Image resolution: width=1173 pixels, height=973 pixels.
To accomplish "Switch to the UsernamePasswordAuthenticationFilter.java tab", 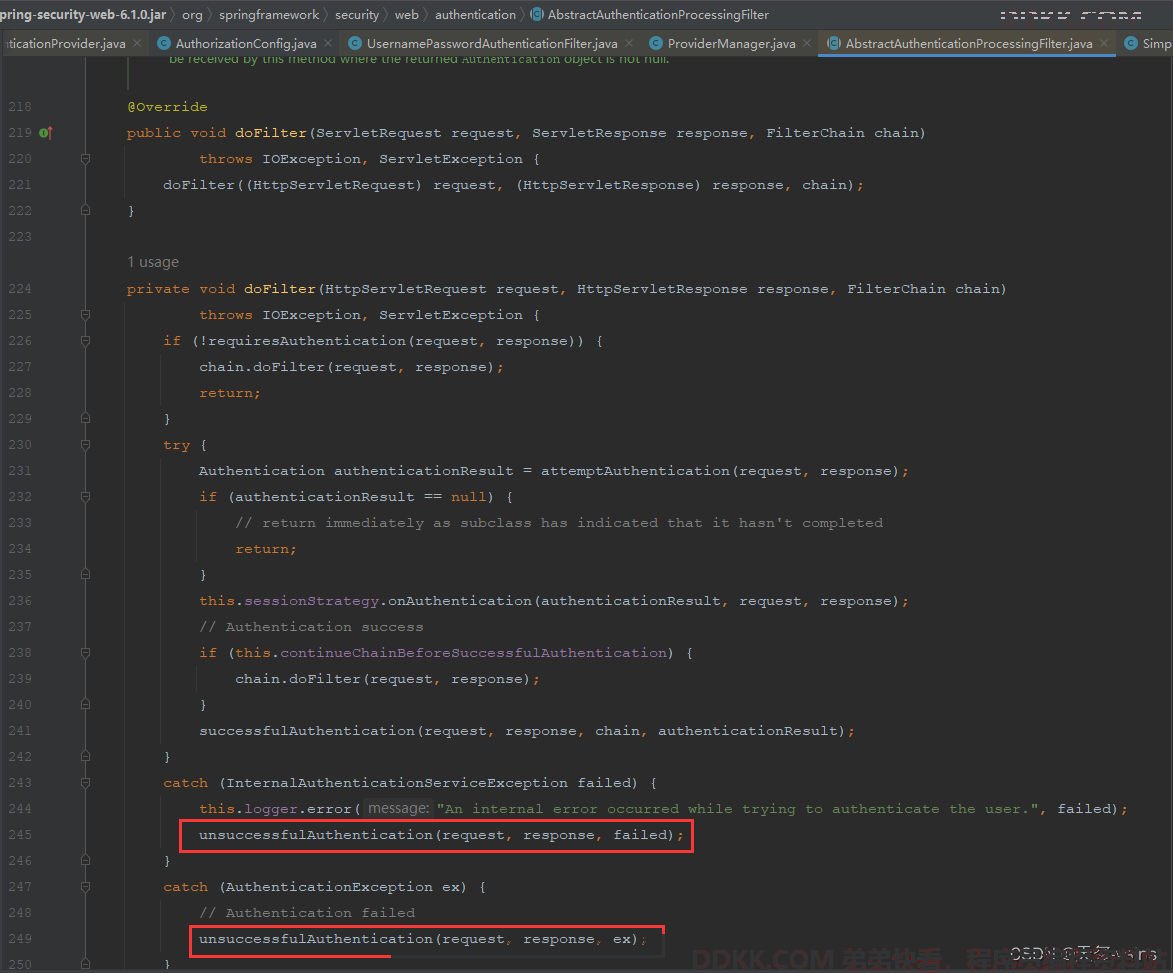I will coord(491,44).
